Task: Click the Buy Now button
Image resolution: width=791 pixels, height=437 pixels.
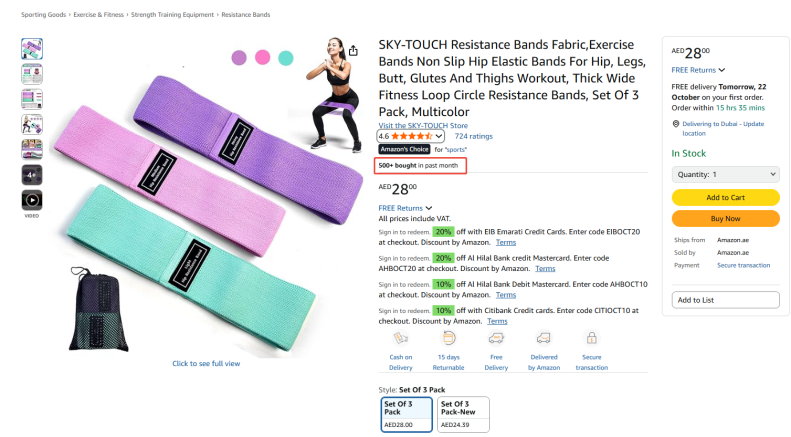Action: tap(725, 218)
